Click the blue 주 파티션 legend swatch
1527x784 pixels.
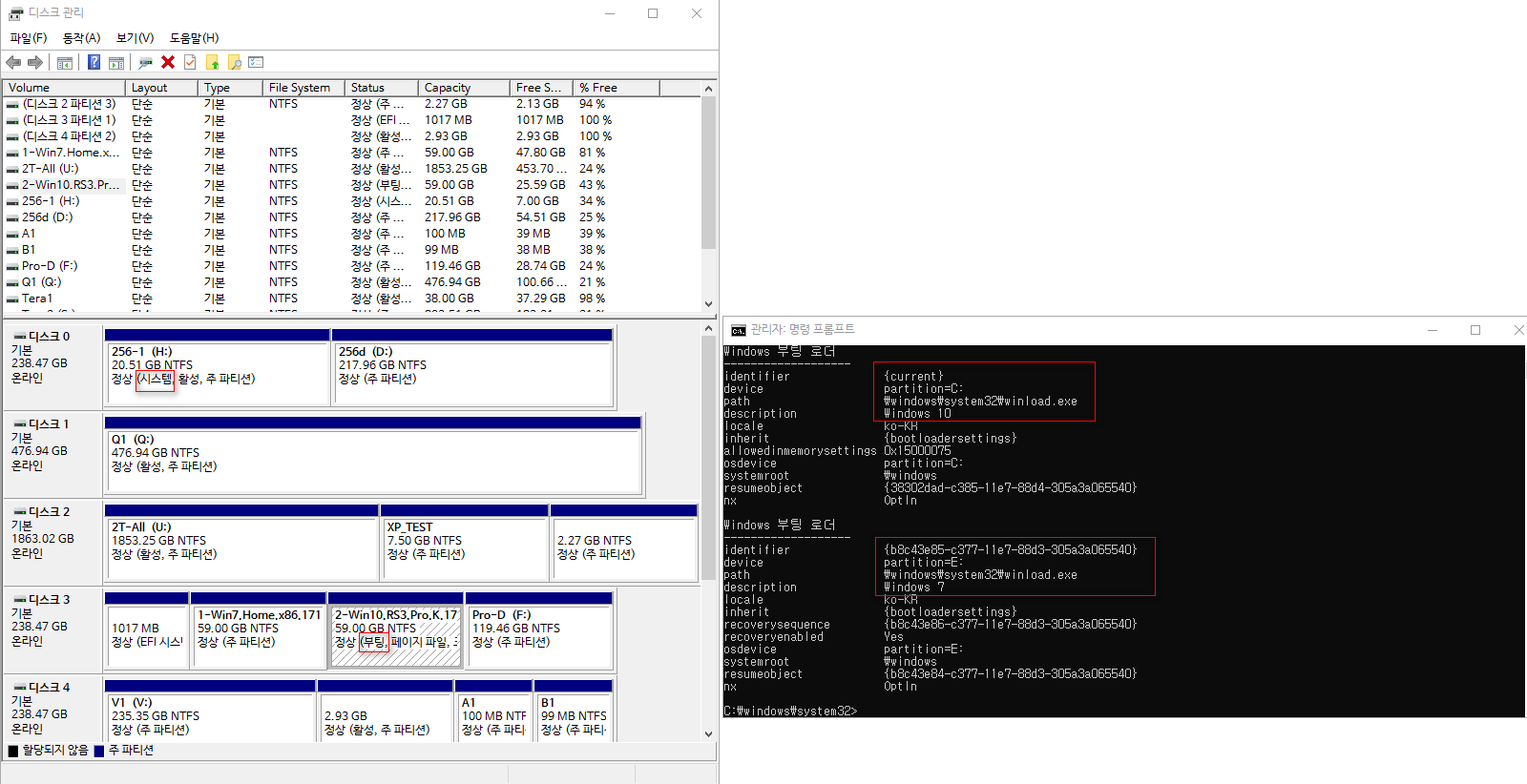[x=99, y=751]
